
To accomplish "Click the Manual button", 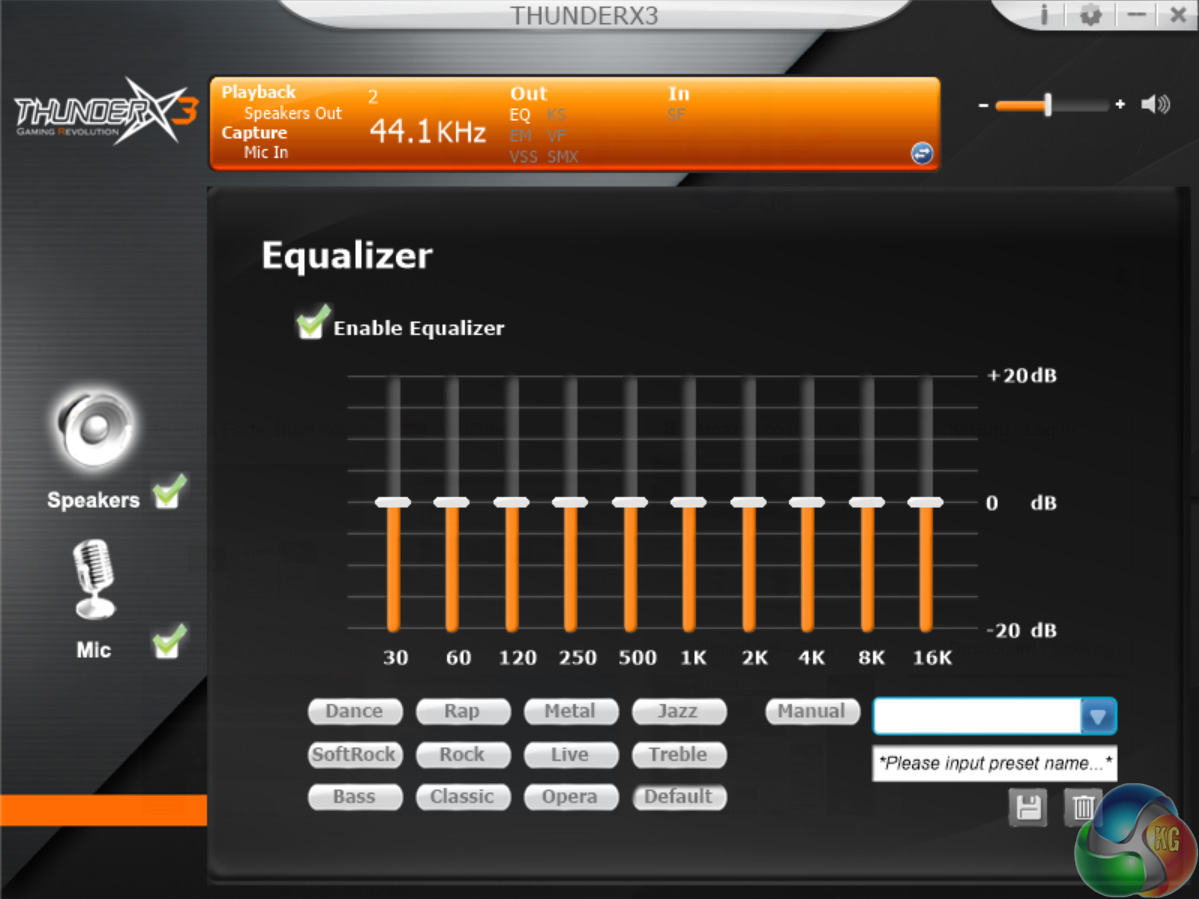I will coord(812,711).
